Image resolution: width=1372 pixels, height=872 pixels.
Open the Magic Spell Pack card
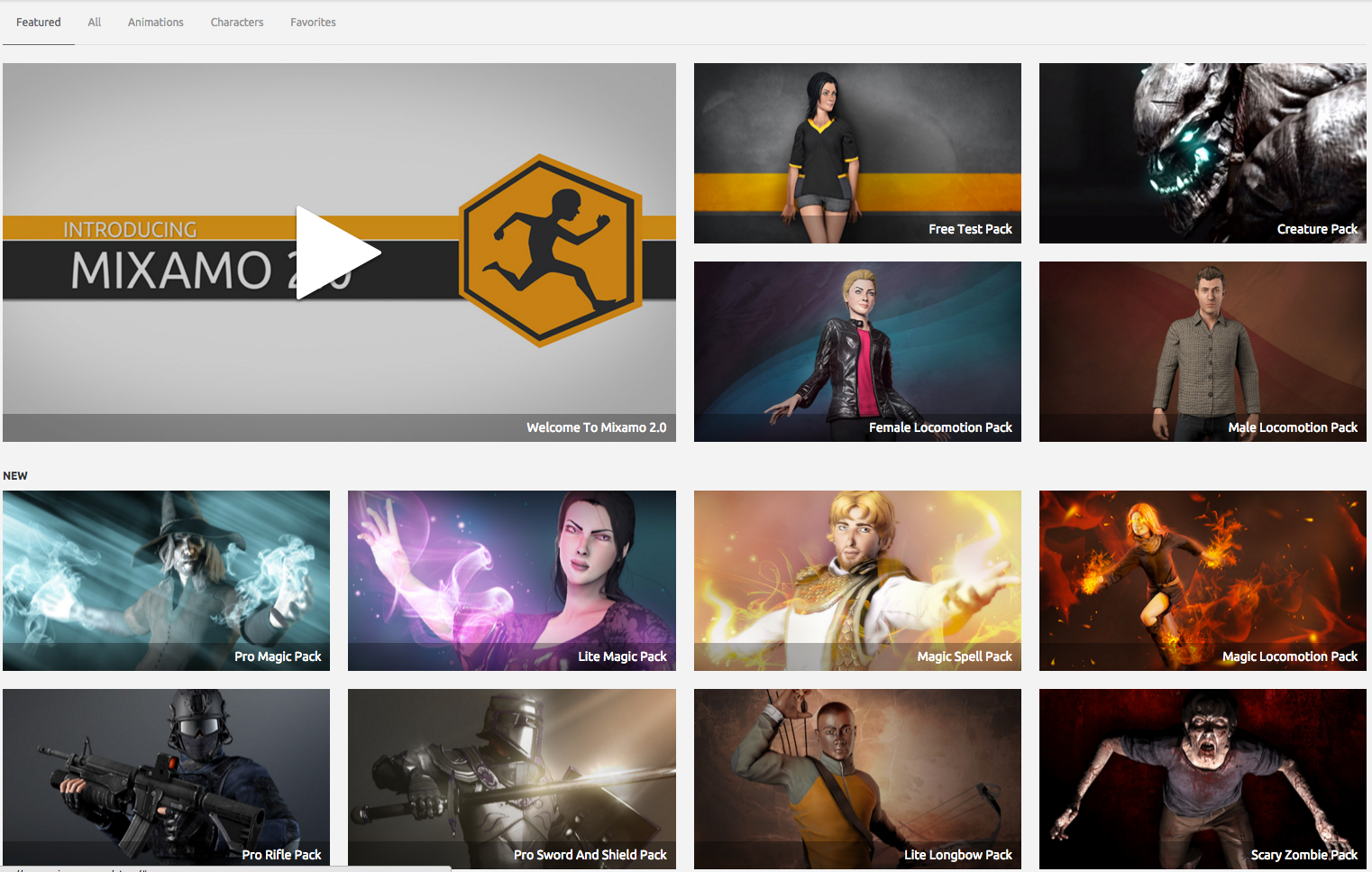[857, 581]
